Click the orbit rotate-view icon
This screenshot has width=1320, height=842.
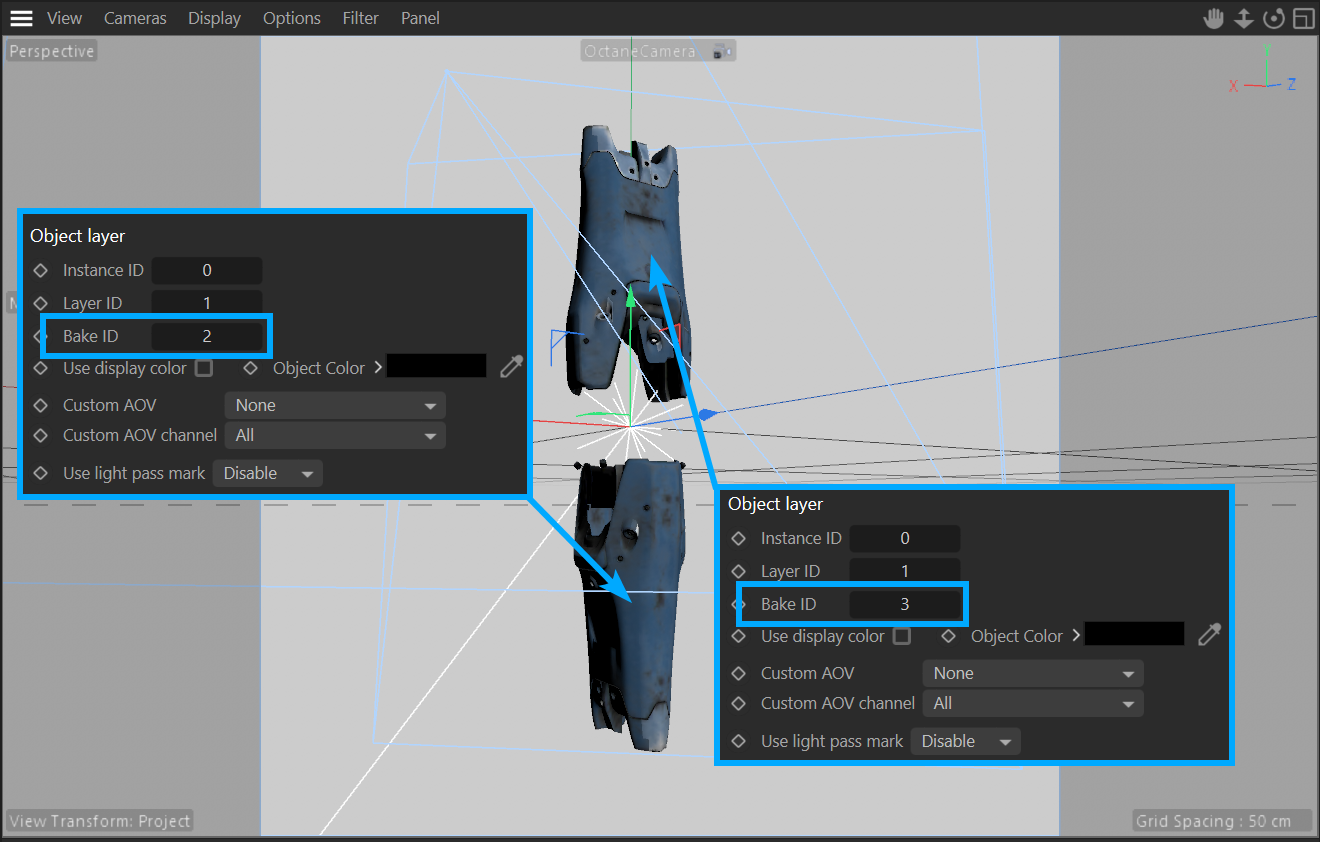(x=1273, y=19)
